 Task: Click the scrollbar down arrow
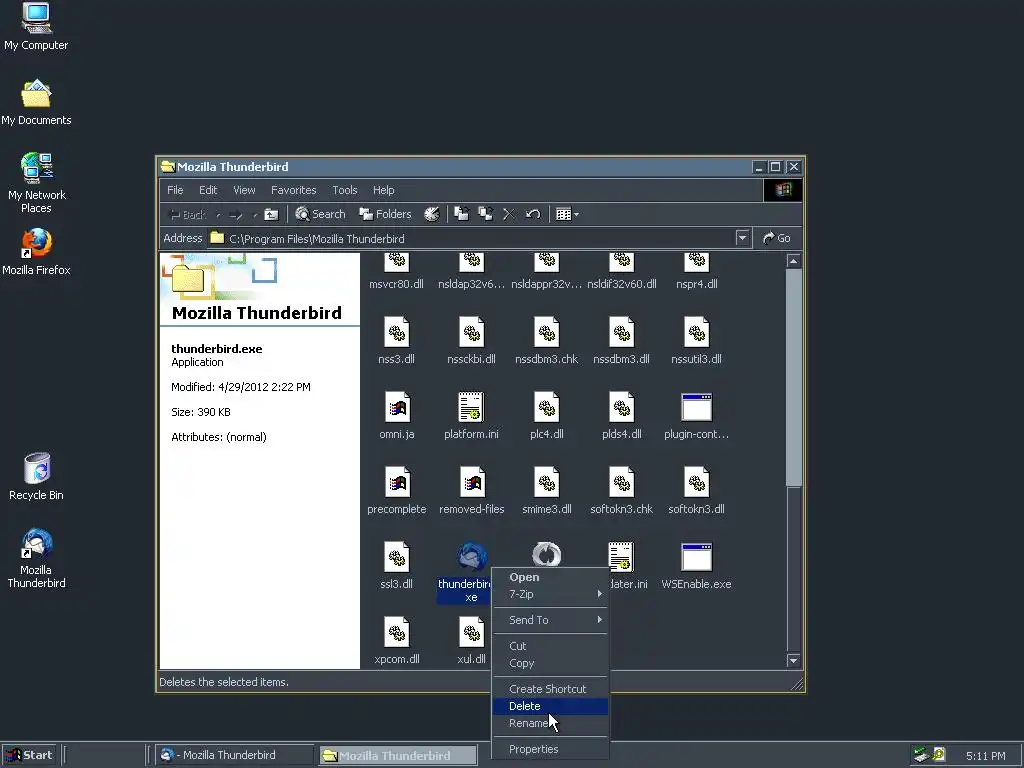tap(793, 661)
